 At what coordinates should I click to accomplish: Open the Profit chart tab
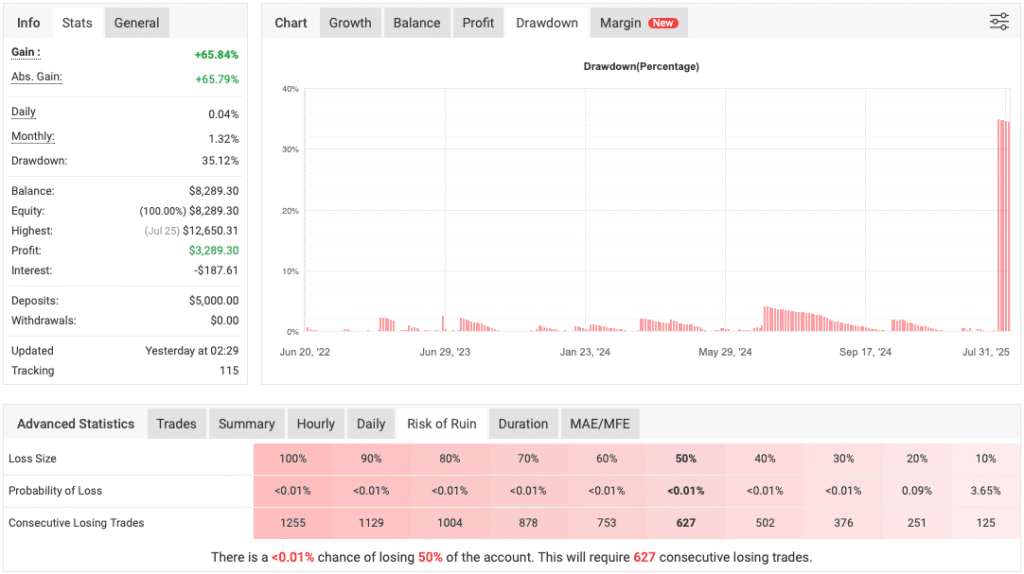(478, 23)
